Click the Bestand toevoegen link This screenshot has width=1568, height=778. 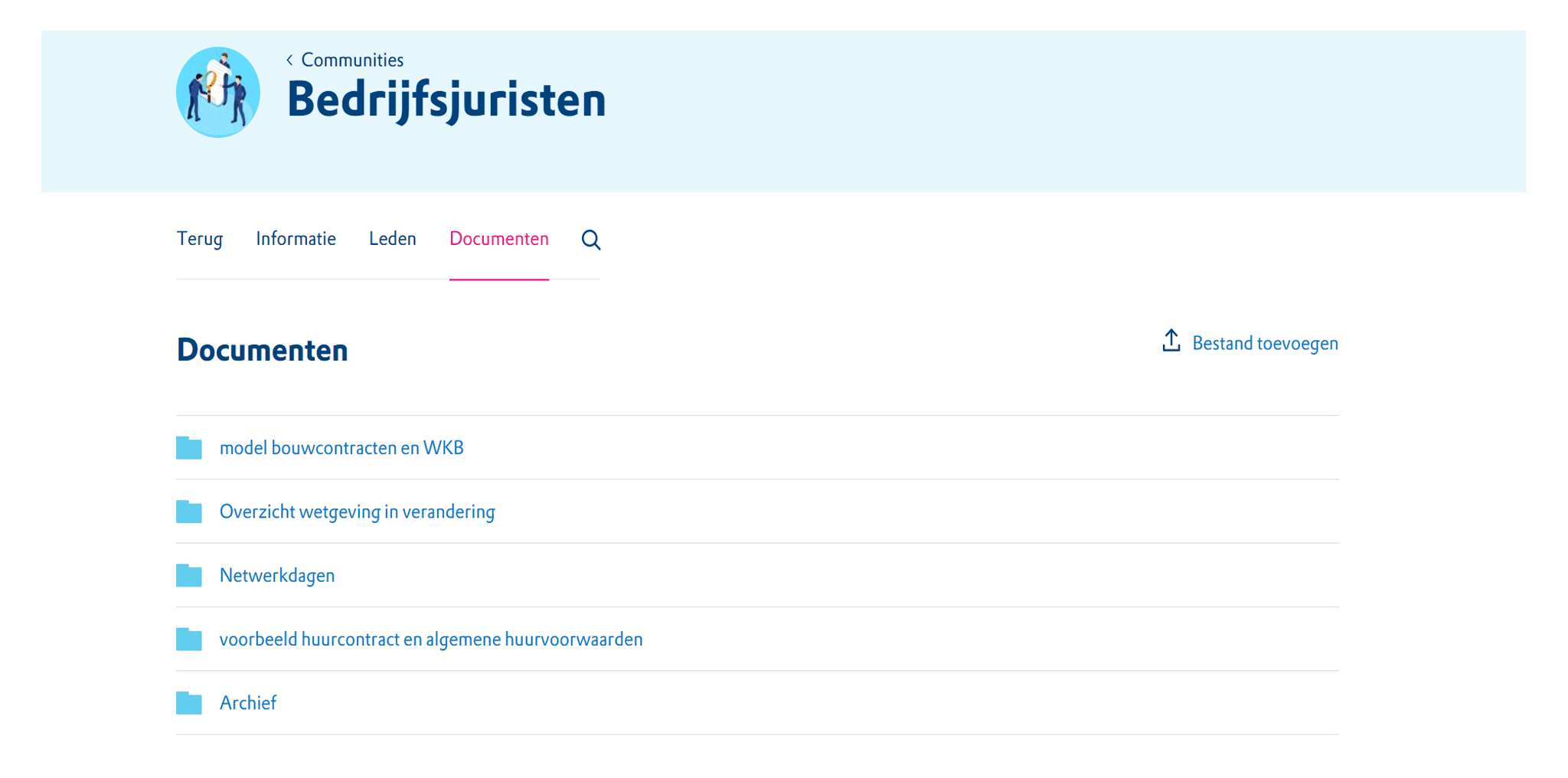coord(1264,343)
